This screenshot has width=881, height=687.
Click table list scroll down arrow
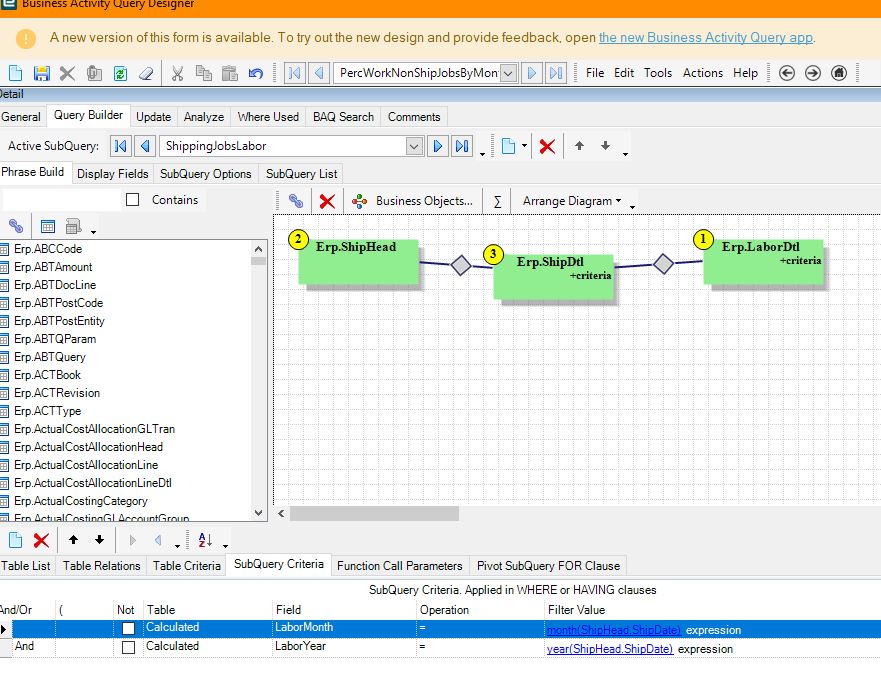258,512
